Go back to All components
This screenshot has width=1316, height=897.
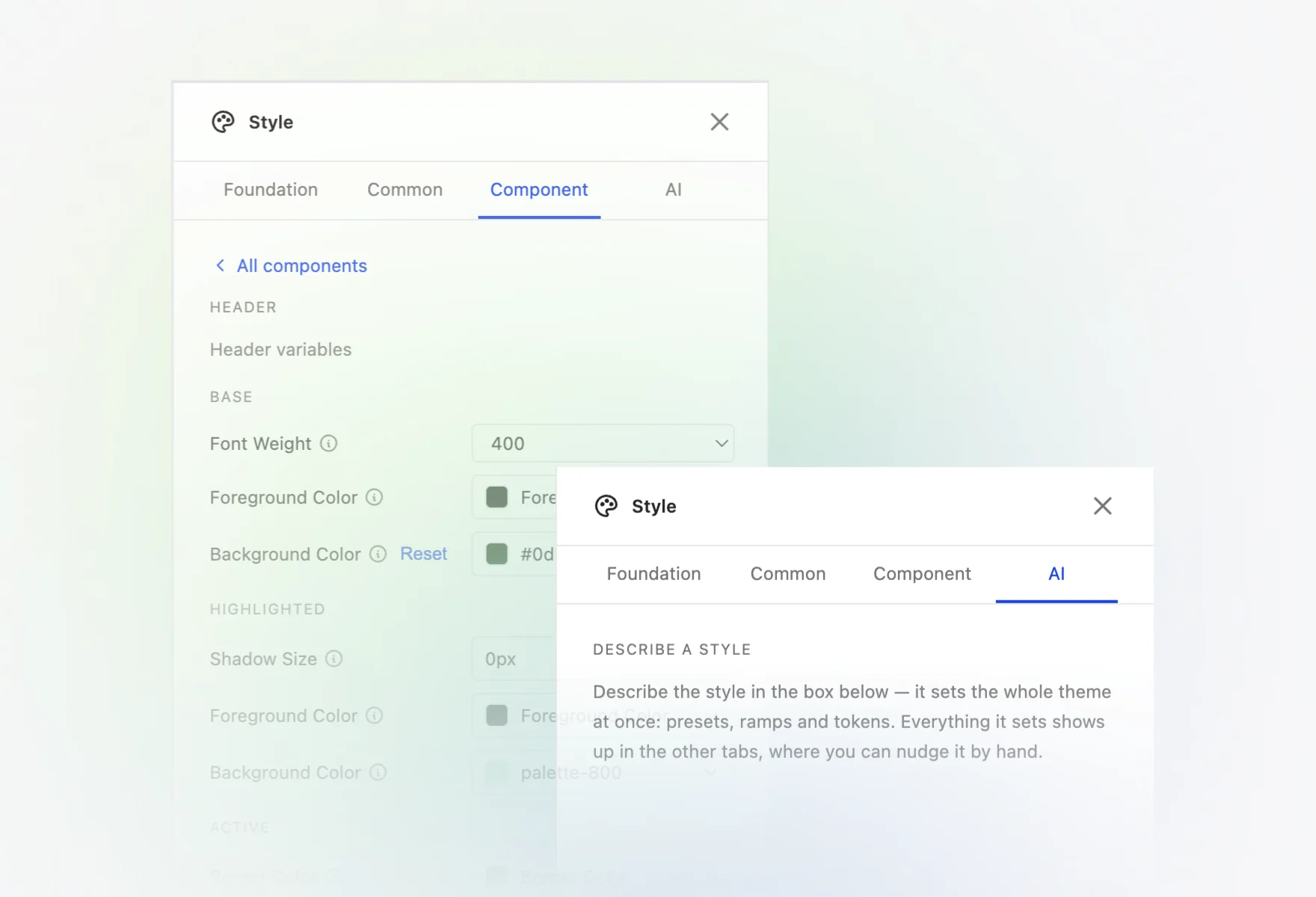(x=292, y=266)
